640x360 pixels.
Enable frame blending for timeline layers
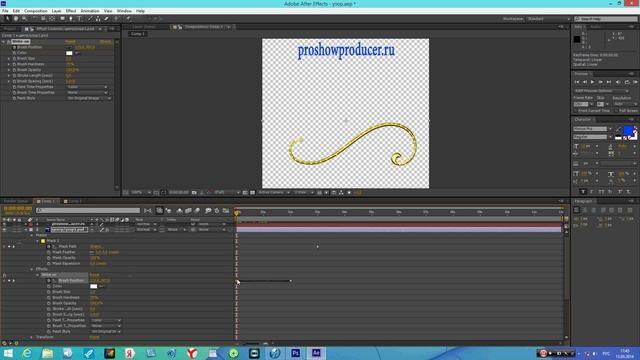coord(188,211)
